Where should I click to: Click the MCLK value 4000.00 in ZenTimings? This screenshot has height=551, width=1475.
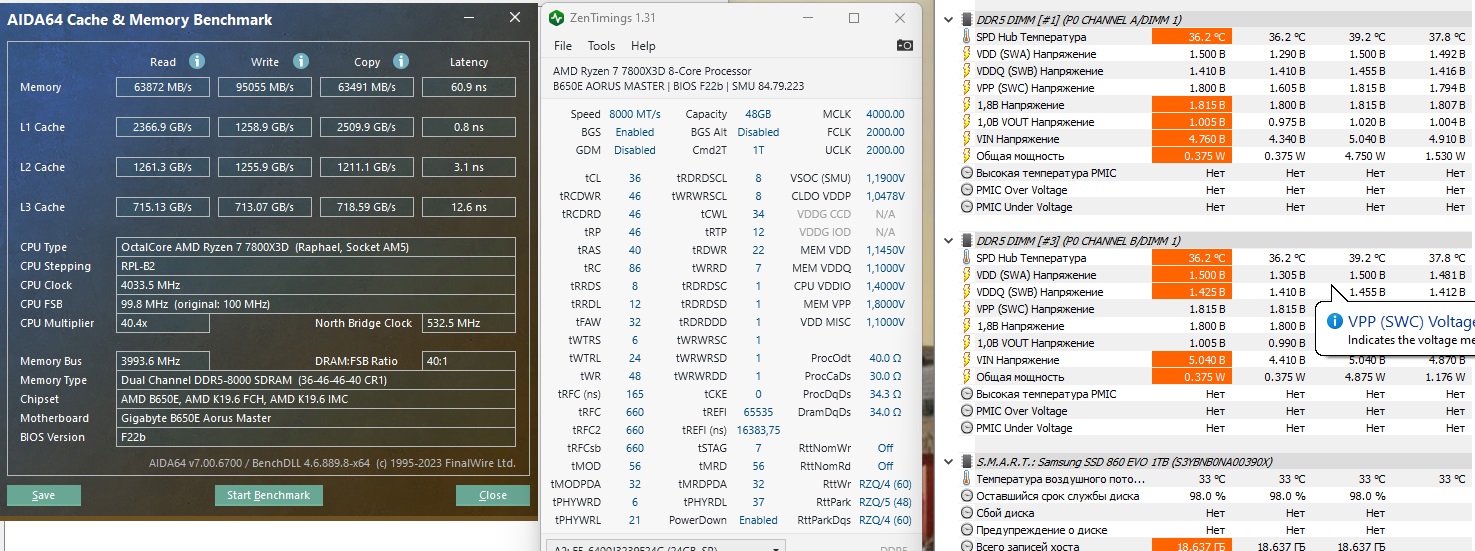885,115
